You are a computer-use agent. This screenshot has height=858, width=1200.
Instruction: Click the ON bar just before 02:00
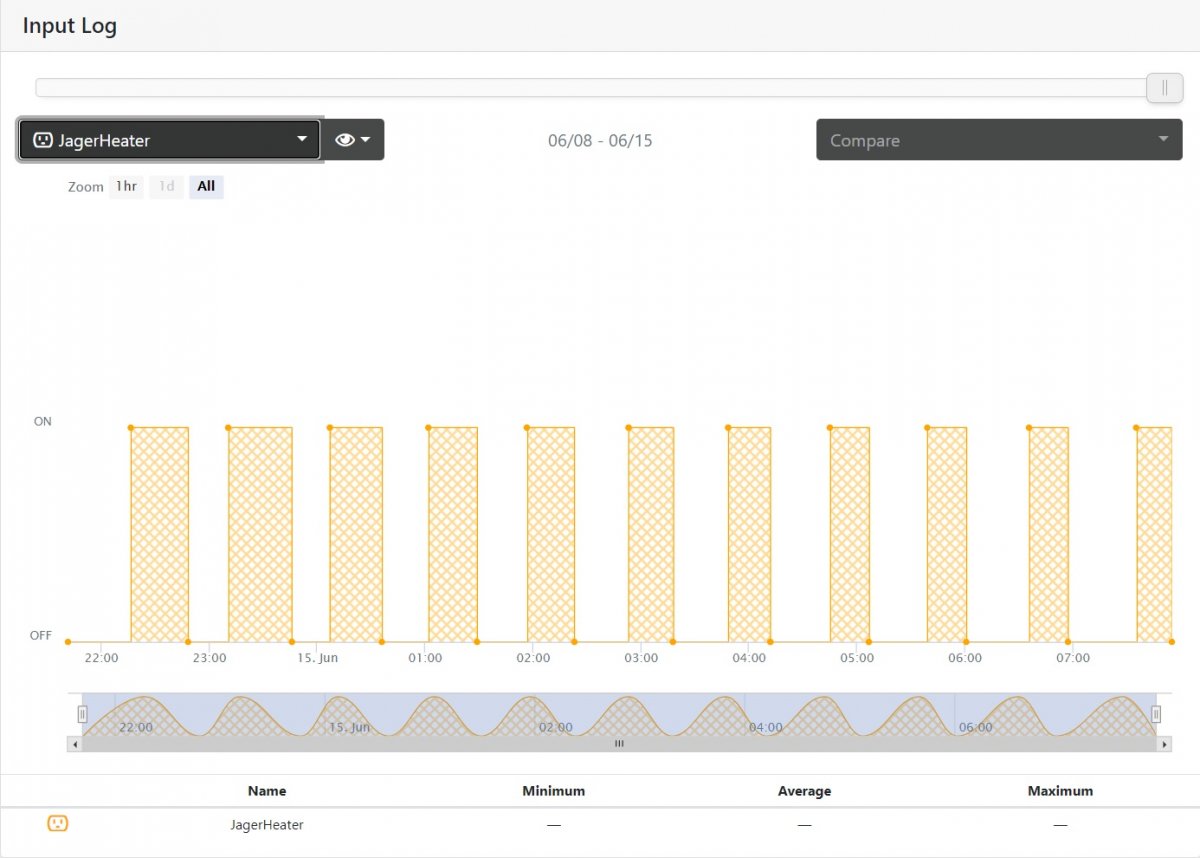(x=551, y=535)
